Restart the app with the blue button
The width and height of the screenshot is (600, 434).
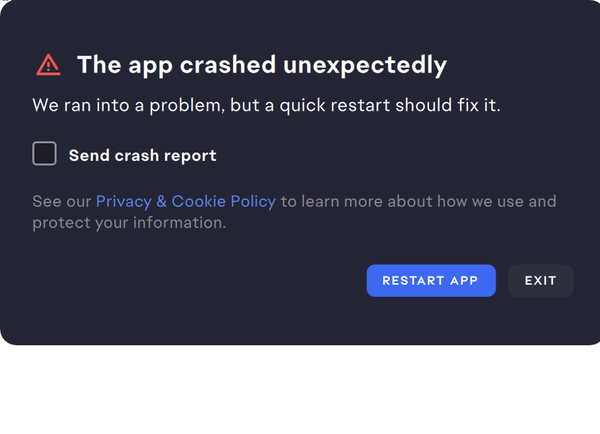pos(431,281)
